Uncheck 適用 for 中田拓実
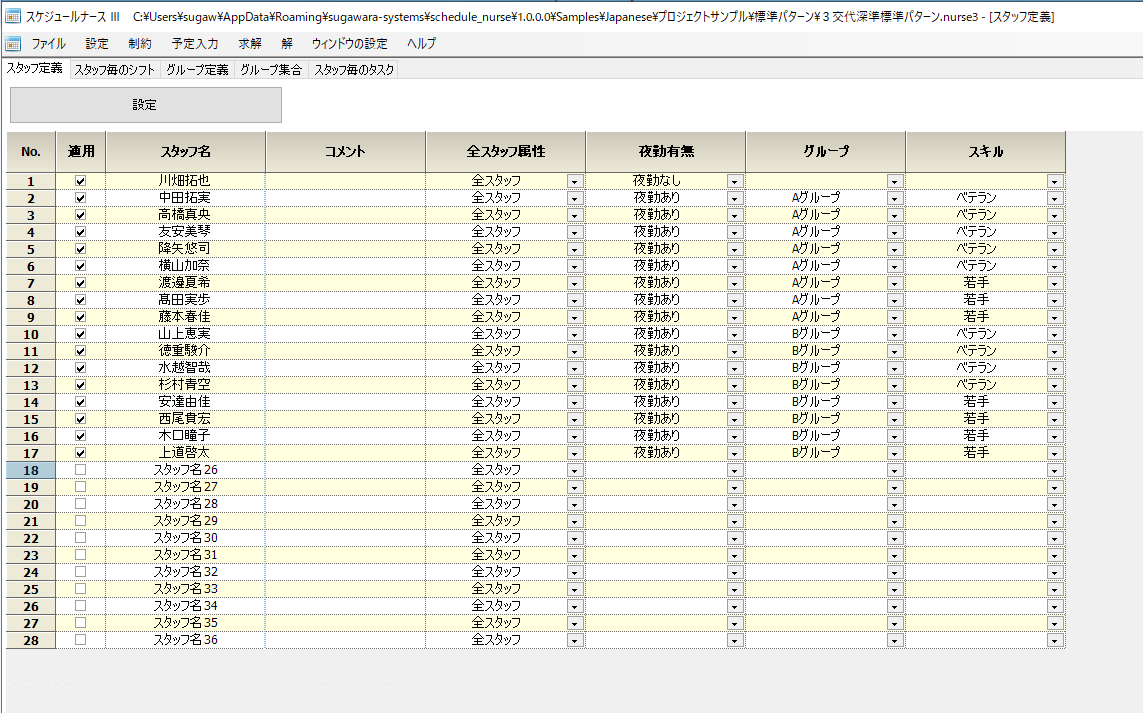The height and width of the screenshot is (713, 1143). click(x=80, y=198)
